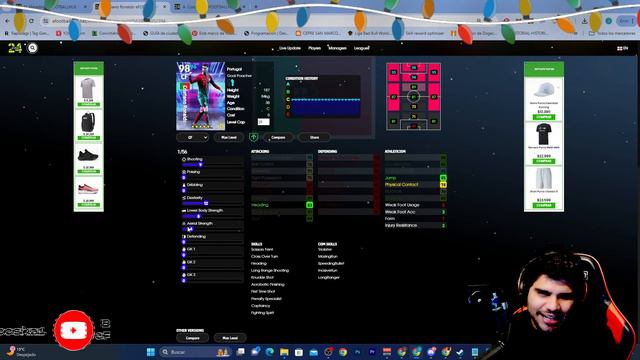The width and height of the screenshot is (640, 360).
Task: Click the Fighting Spirit skill
Action: (x=262, y=313)
